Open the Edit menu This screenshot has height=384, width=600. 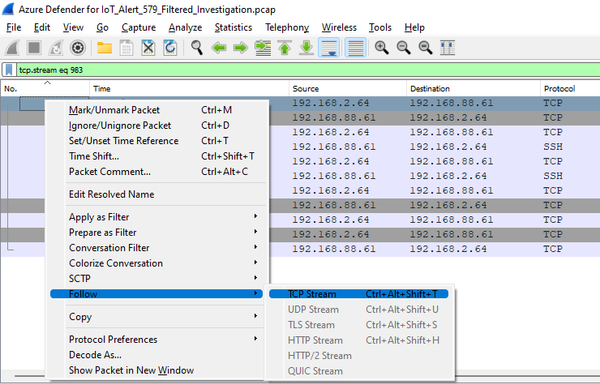point(42,28)
